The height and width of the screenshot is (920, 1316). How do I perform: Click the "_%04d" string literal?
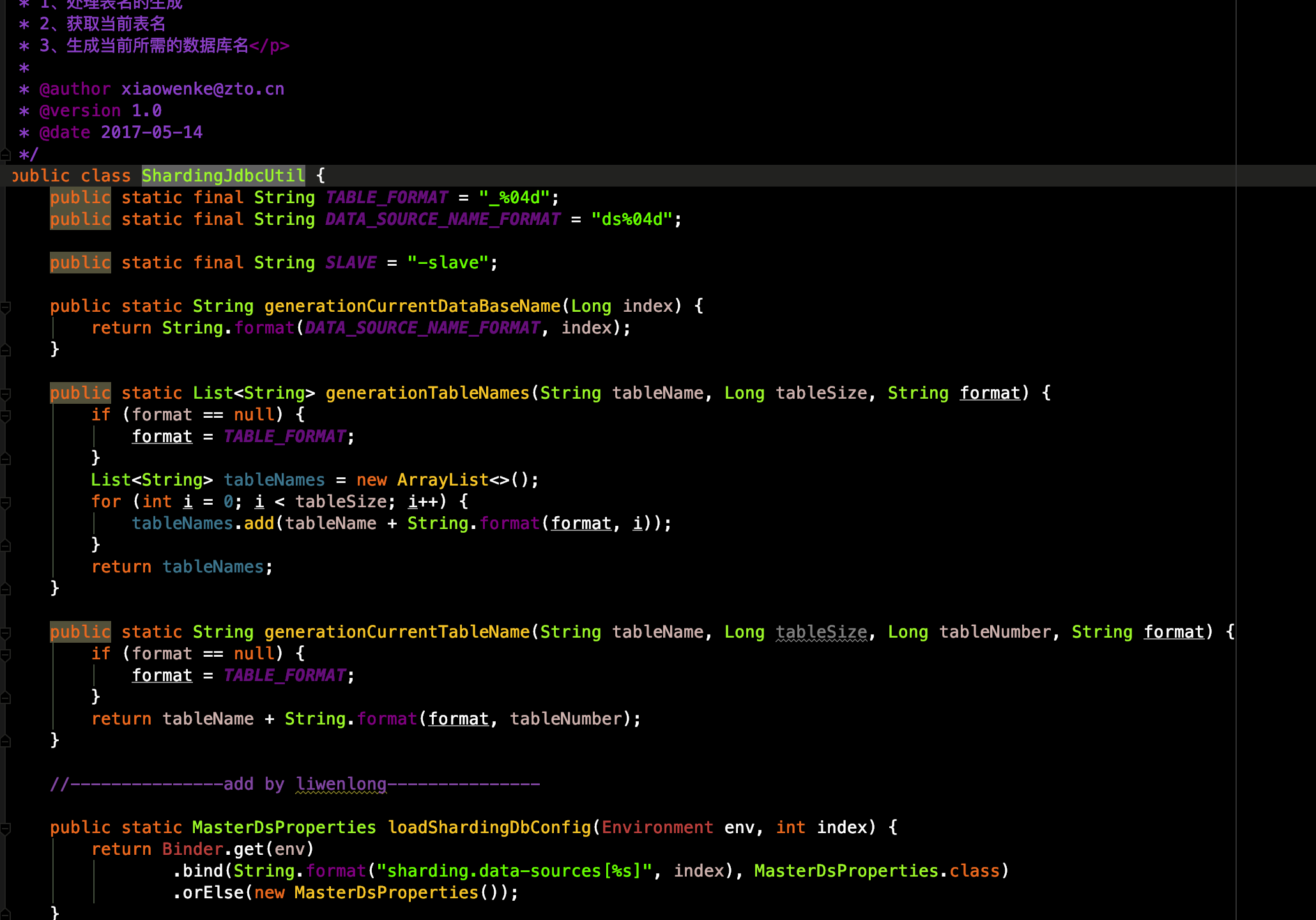(x=514, y=197)
